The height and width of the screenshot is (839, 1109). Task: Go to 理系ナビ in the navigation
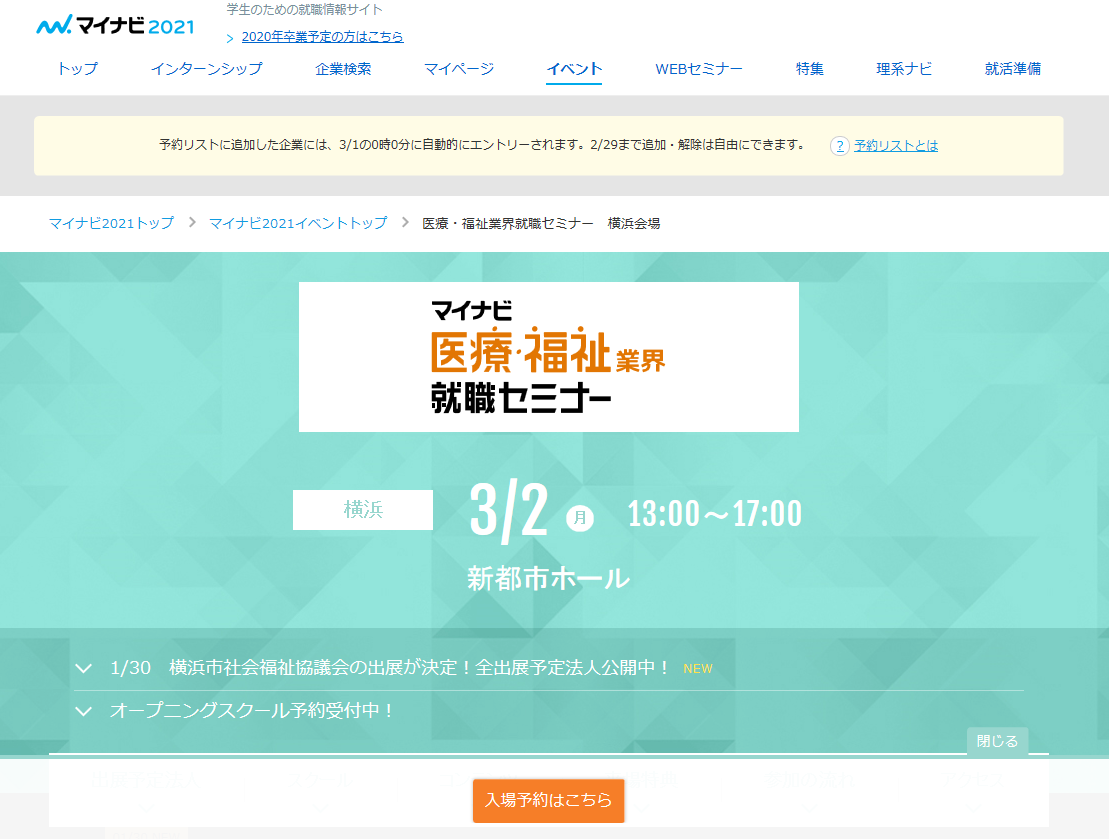(x=904, y=69)
